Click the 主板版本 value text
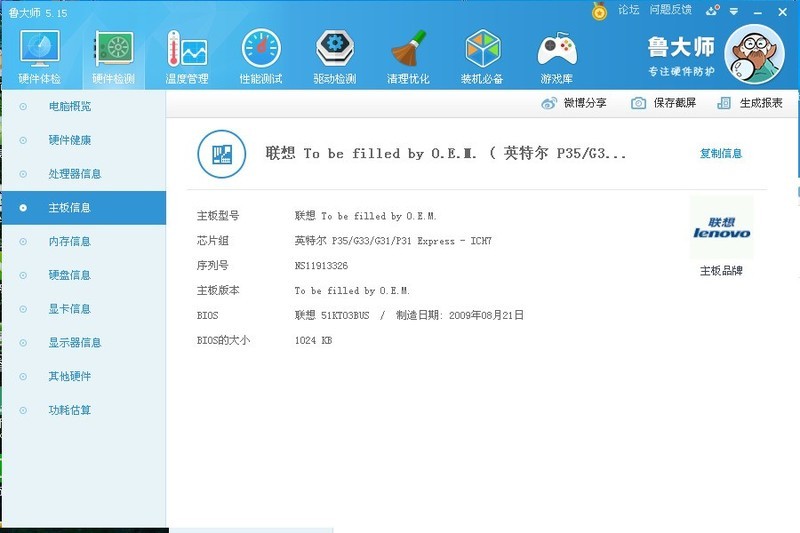The image size is (800, 533). point(352,291)
